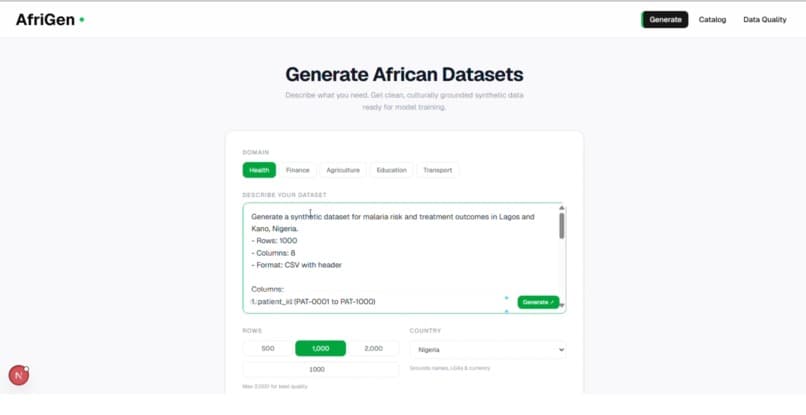The width and height of the screenshot is (806, 415).
Task: Click the green dot beside AfriGen
Action: click(82, 20)
